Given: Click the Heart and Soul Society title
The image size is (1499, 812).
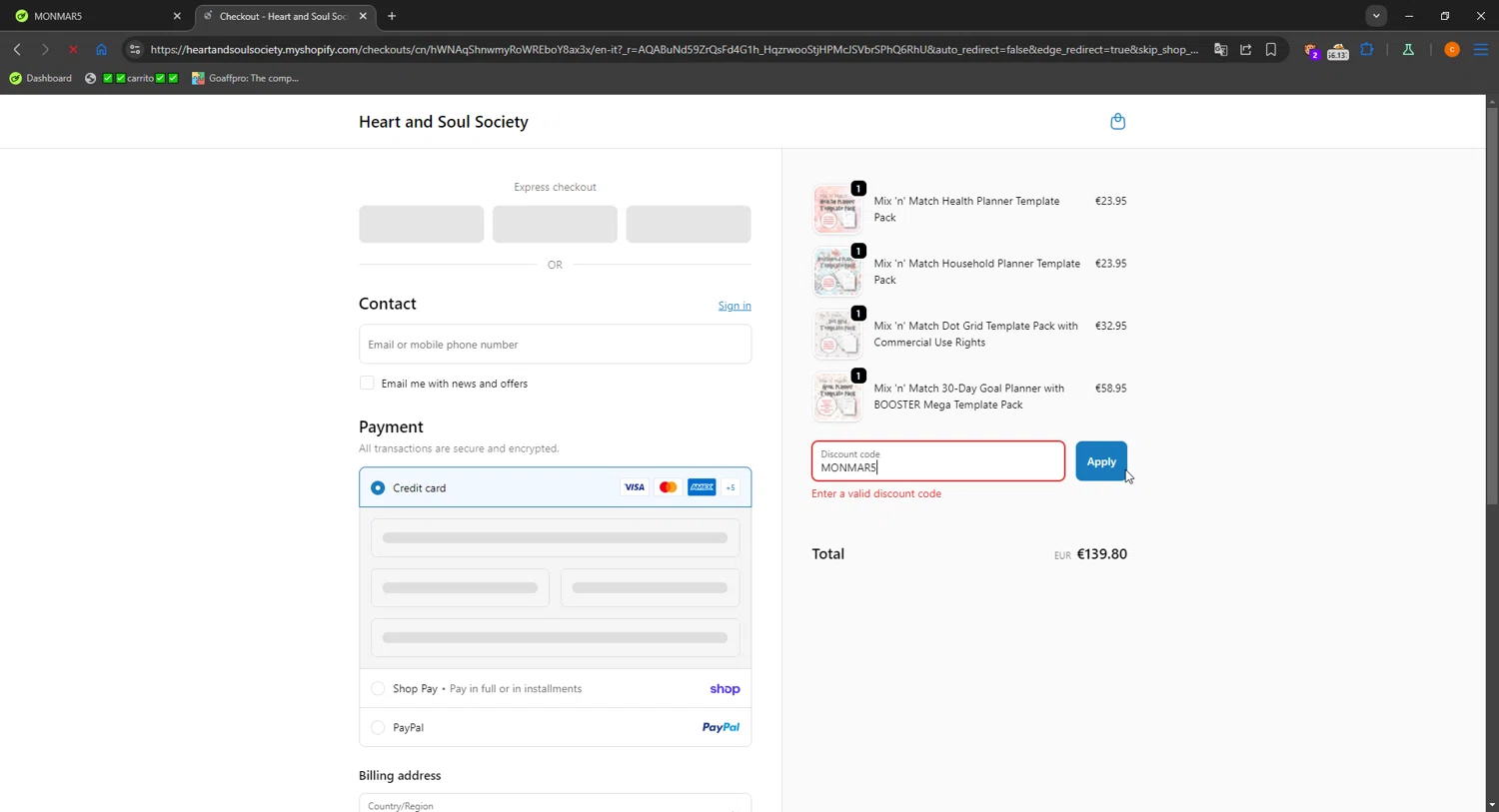Looking at the screenshot, I should click(444, 122).
